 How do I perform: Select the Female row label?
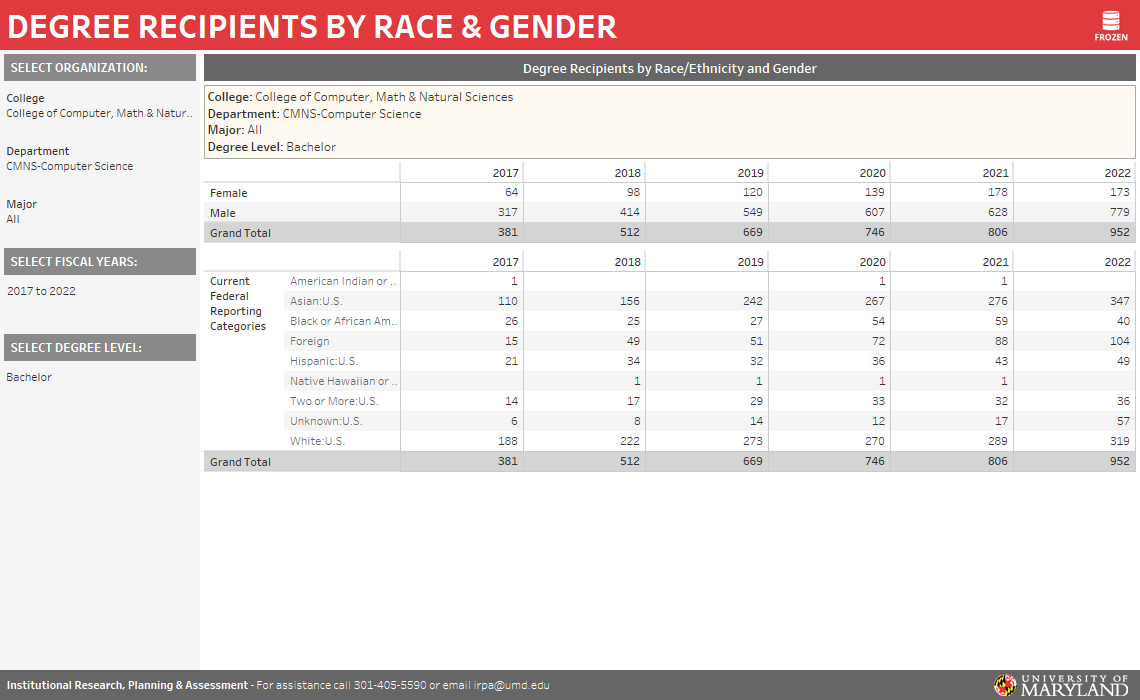pos(229,193)
